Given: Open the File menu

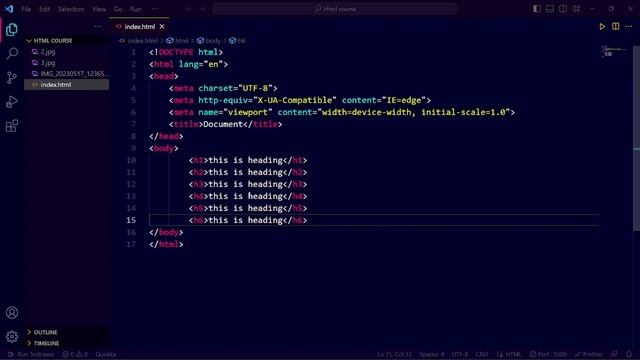Looking at the screenshot, I should [x=26, y=9].
